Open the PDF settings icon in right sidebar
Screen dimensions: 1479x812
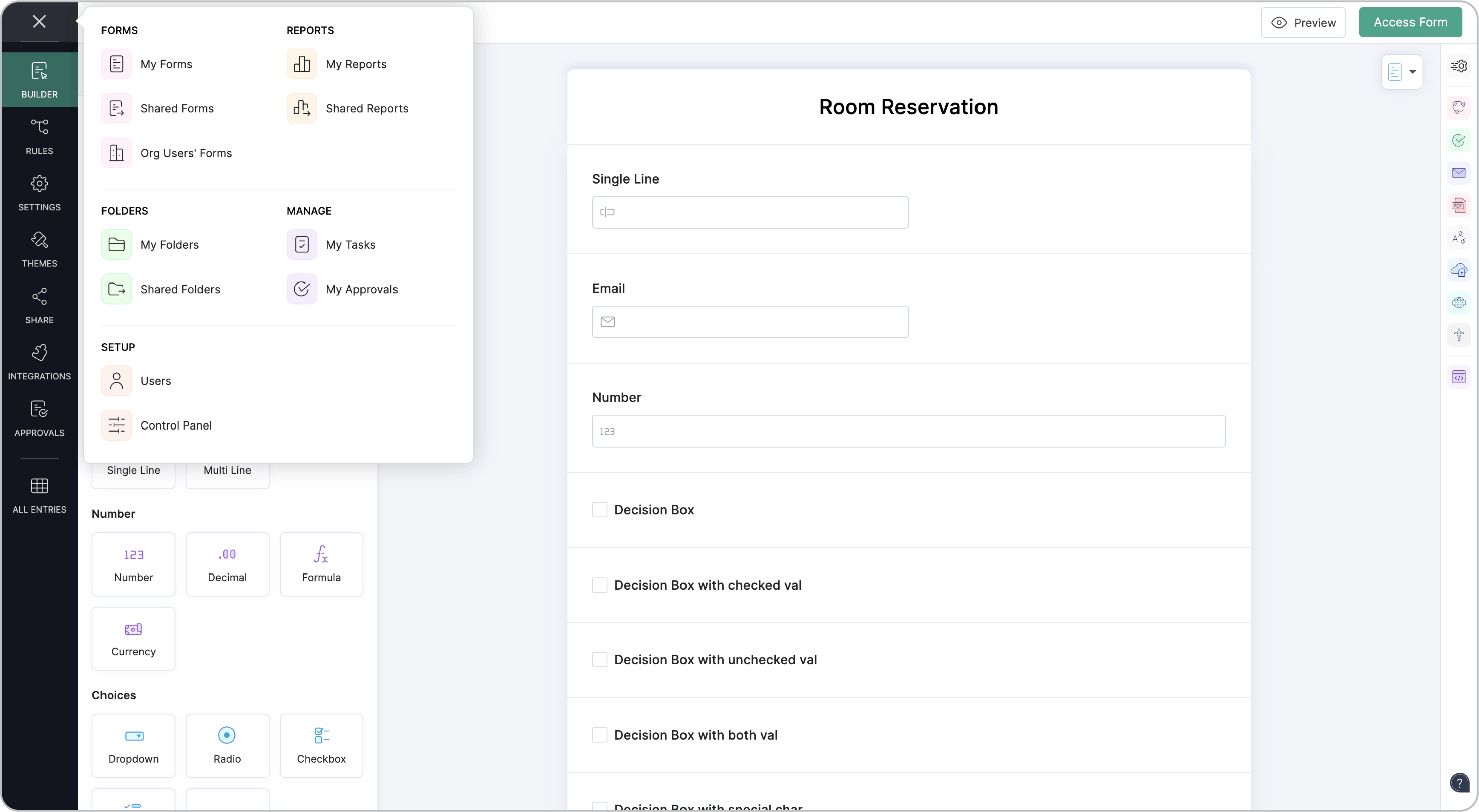1458,205
